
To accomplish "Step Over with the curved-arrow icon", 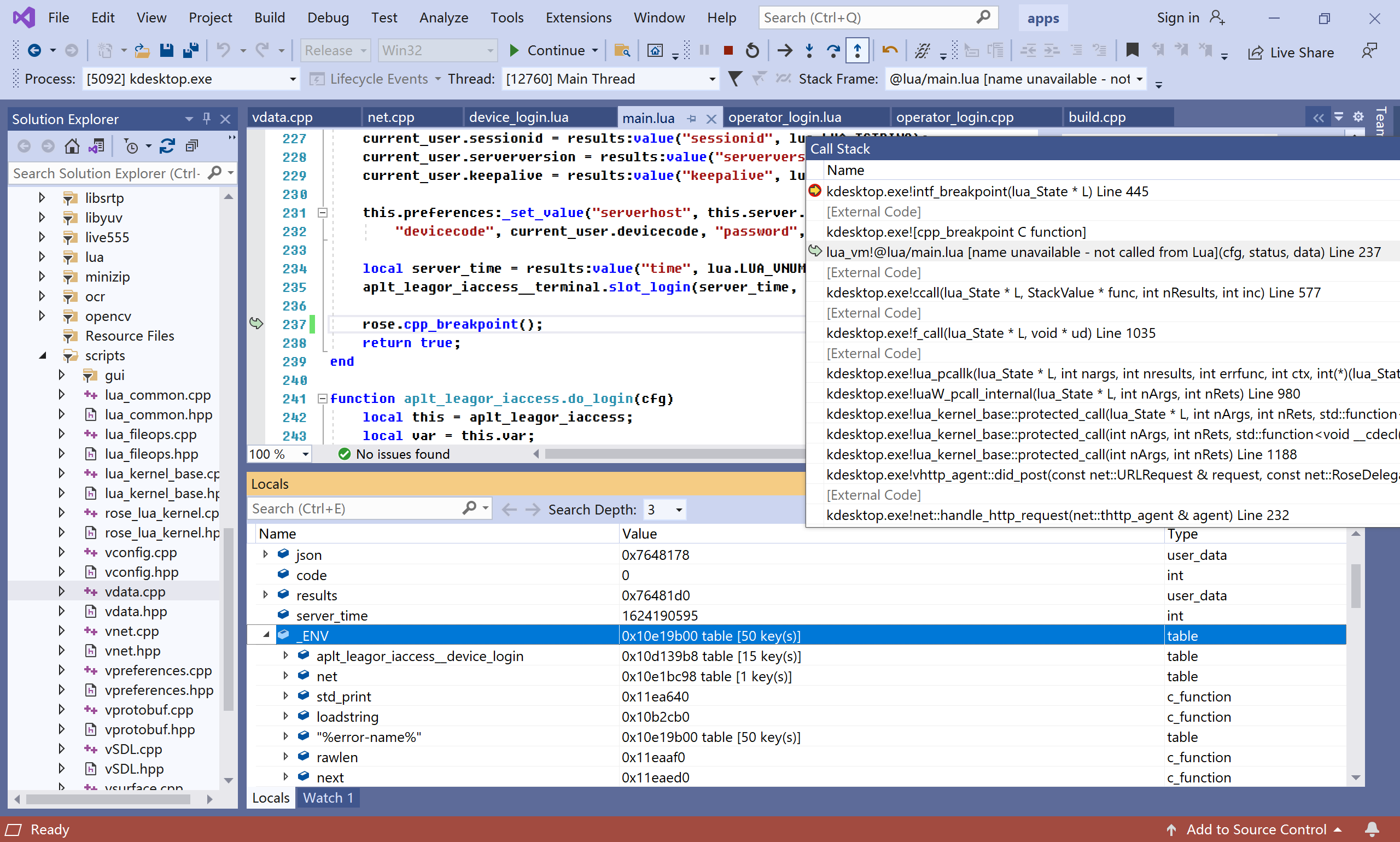I will pyautogui.click(x=833, y=50).
